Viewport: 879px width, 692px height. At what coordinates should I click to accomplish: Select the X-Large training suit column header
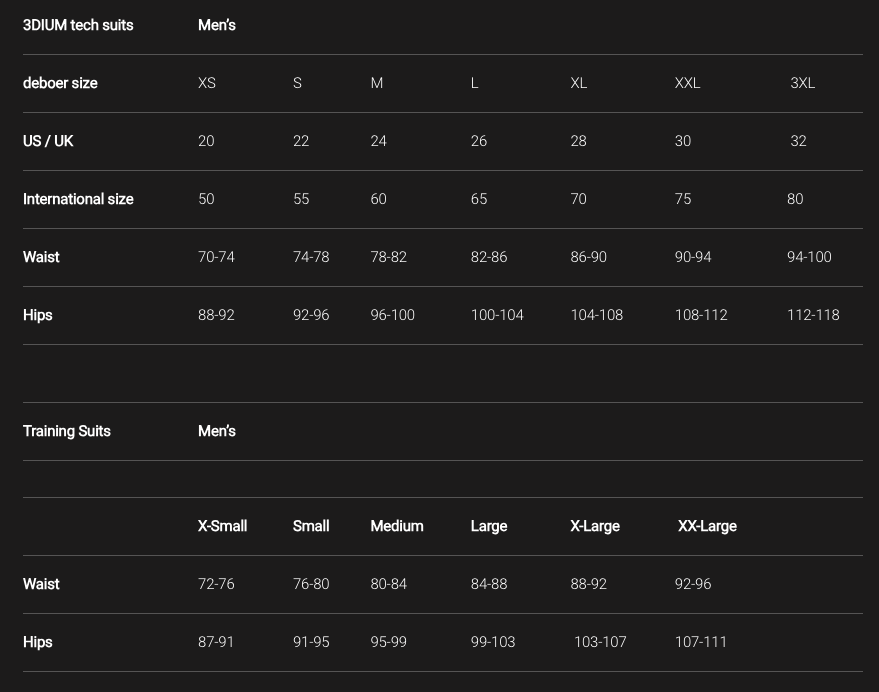point(595,526)
